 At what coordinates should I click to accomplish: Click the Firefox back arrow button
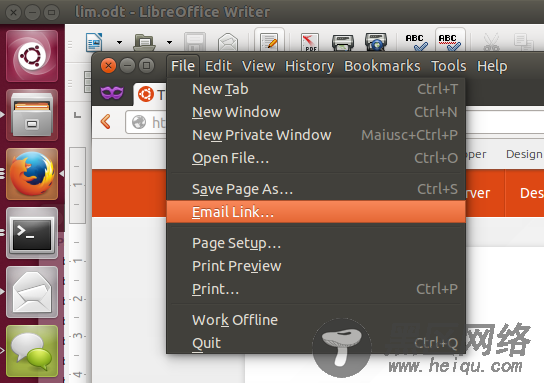coord(106,122)
